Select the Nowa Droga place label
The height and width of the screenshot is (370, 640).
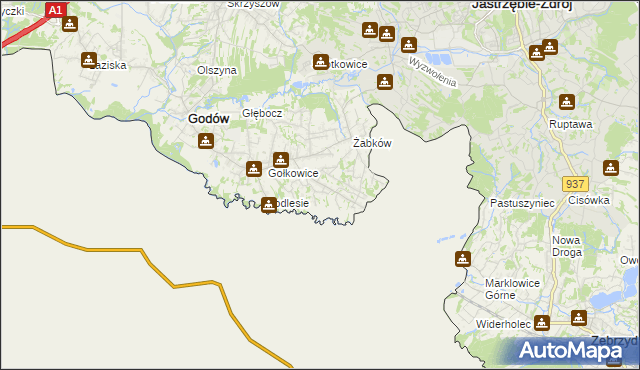tap(567, 246)
